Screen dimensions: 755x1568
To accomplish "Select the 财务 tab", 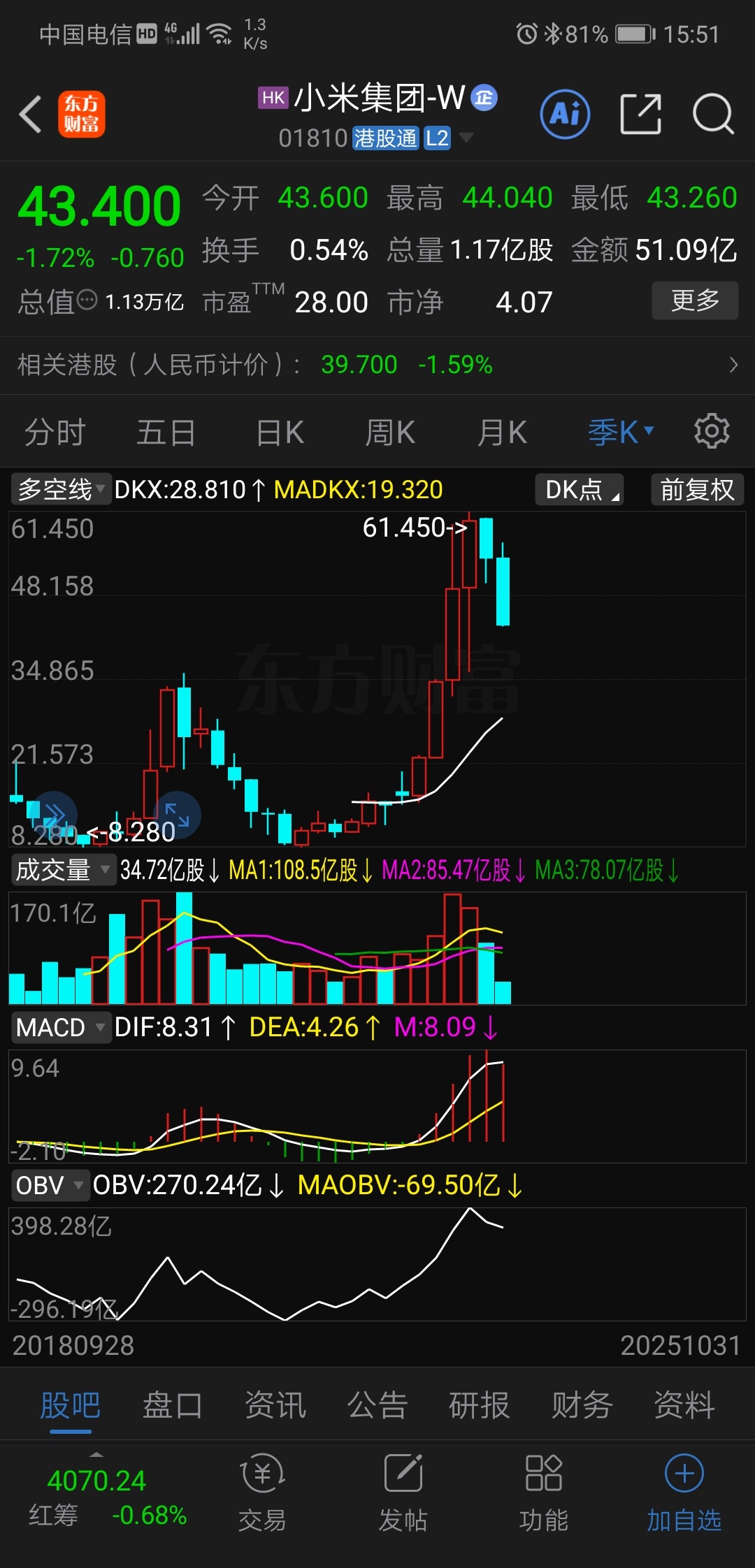I will click(582, 1404).
